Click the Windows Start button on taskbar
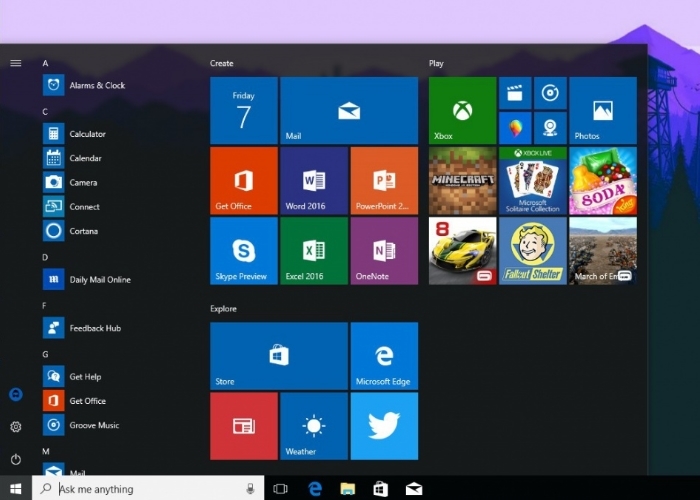Screen dimensions: 700x500 16,488
